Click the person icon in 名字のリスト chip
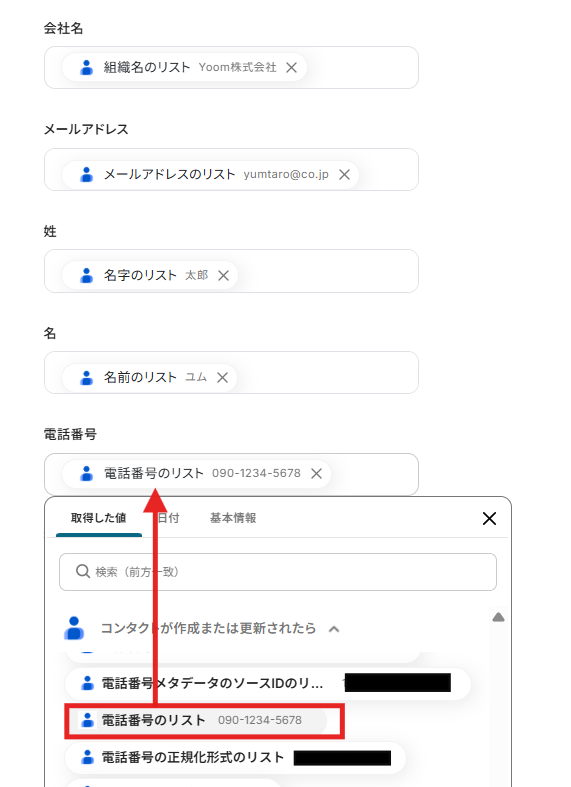 pos(86,275)
